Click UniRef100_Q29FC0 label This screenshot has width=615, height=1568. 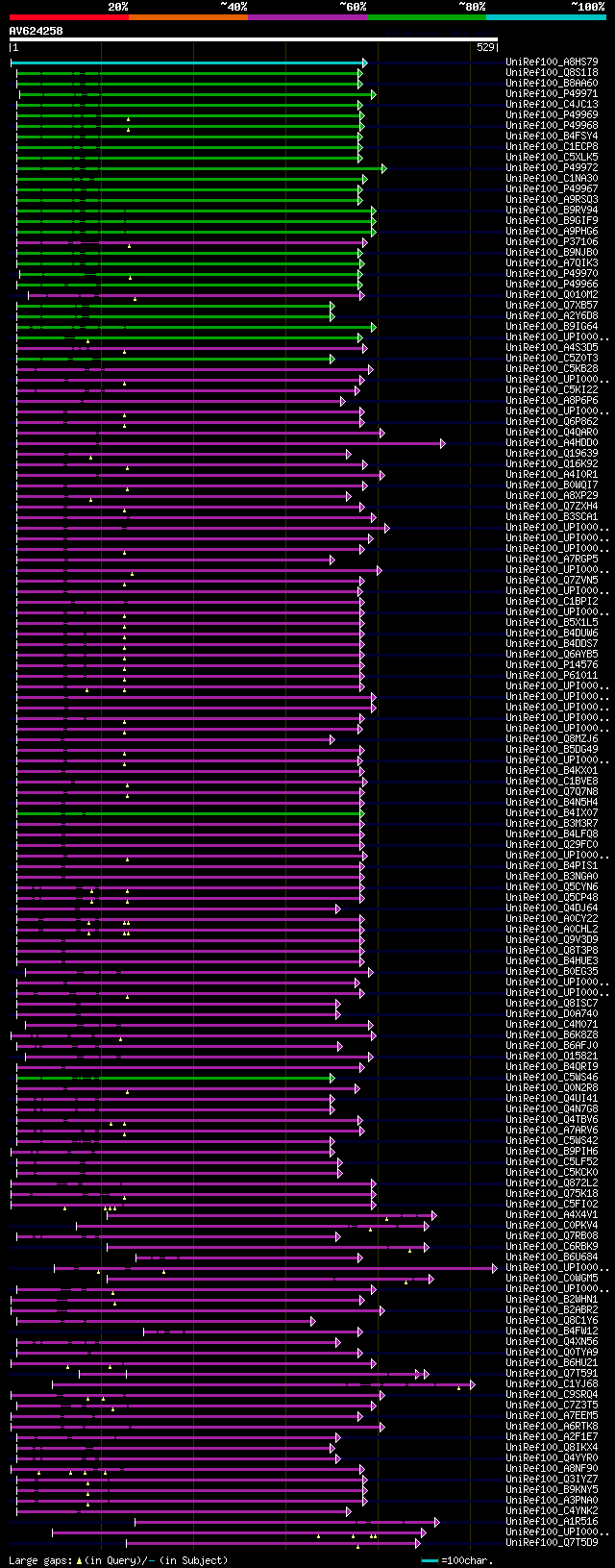(x=552, y=845)
